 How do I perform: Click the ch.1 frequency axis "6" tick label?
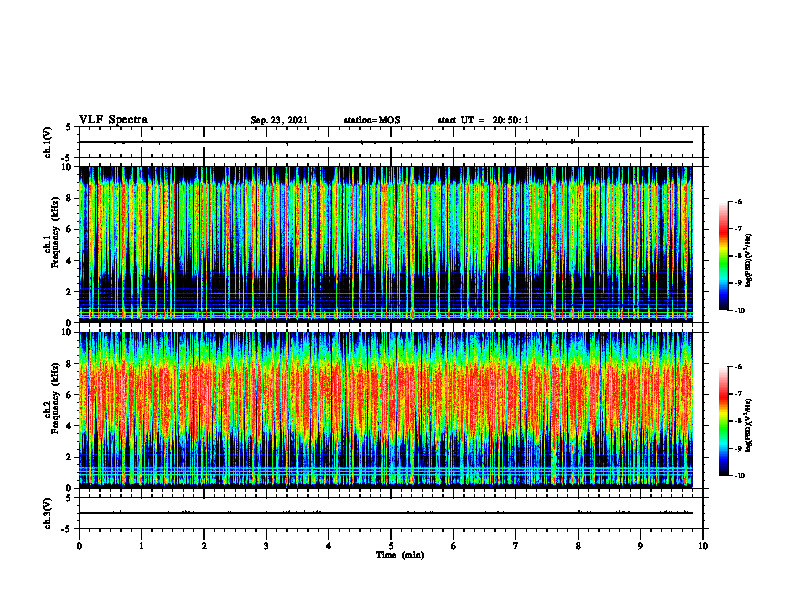pos(70,229)
